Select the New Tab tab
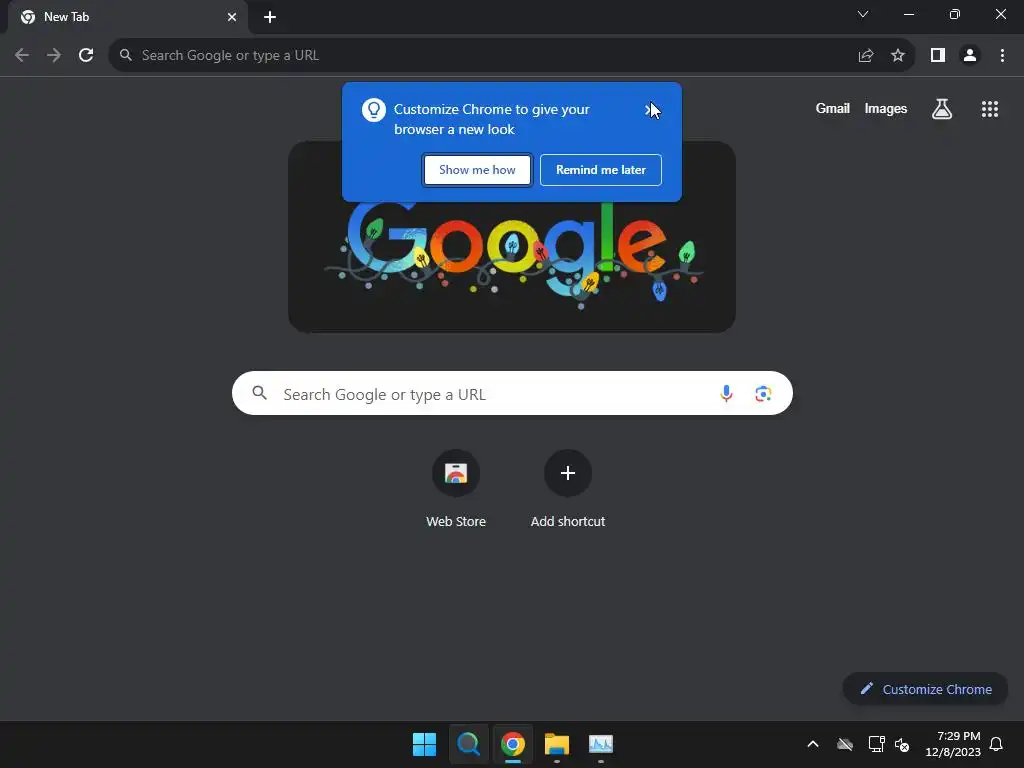The width and height of the screenshot is (1024, 768). tap(128, 17)
